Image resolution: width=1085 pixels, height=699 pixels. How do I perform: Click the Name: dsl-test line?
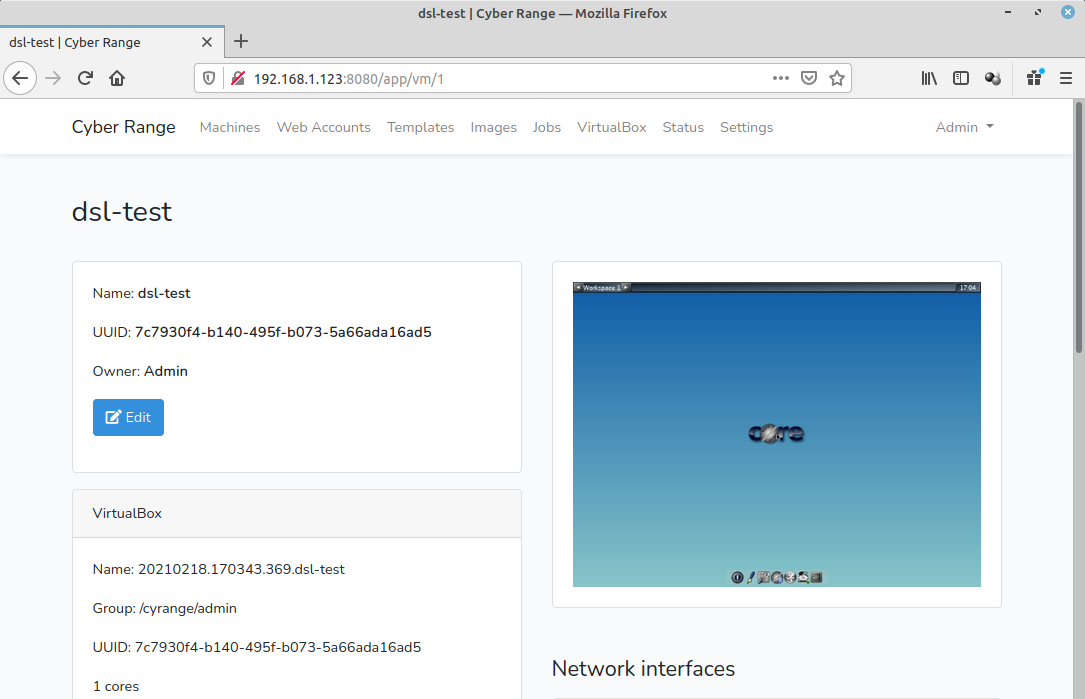click(142, 293)
